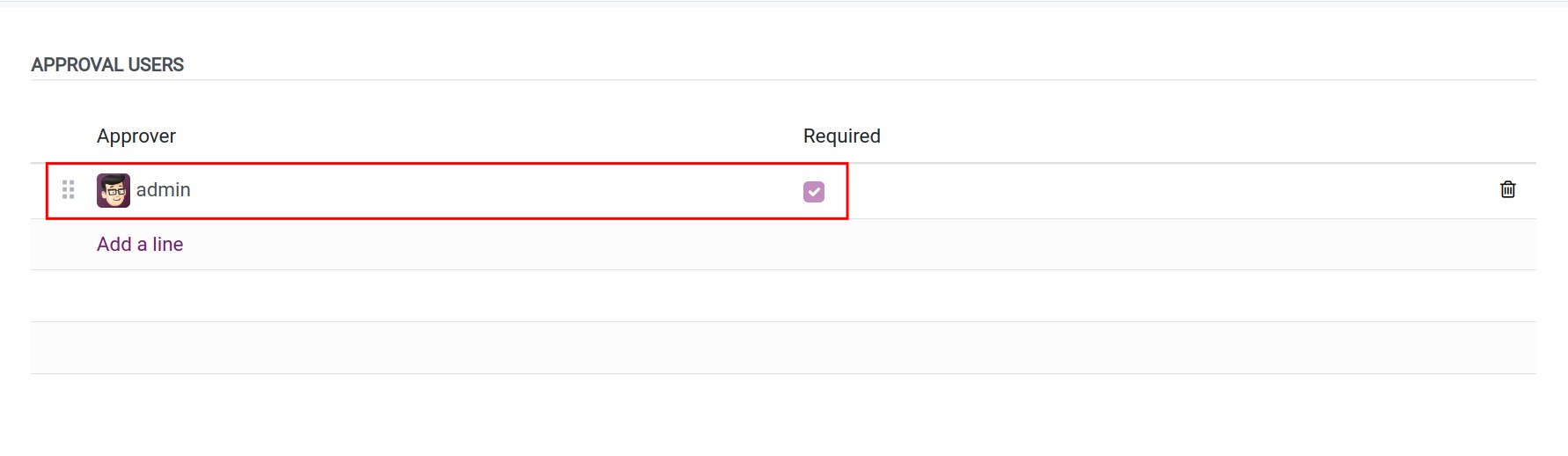Click blank area right of "Add a line"
This screenshot has height=456, width=1568.
coord(792,245)
